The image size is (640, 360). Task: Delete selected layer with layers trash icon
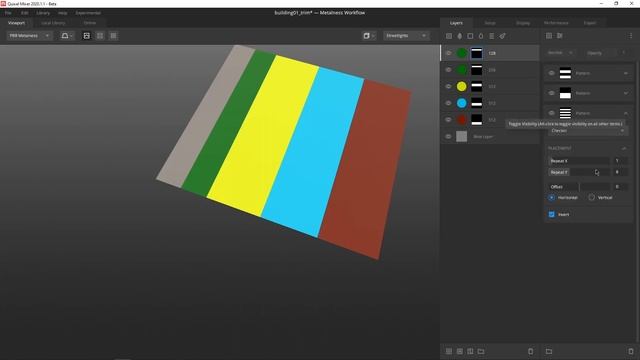point(531,351)
